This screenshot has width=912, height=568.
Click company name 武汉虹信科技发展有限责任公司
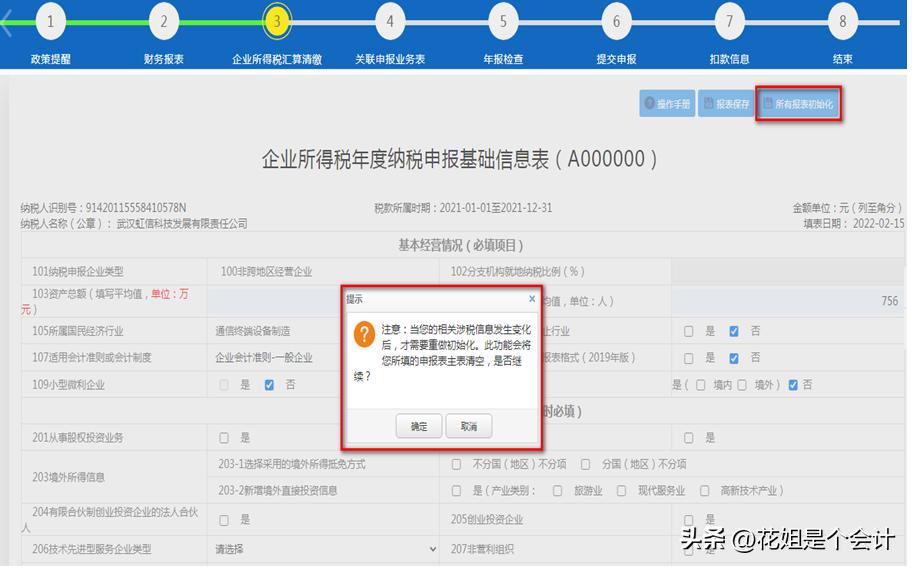[182, 223]
